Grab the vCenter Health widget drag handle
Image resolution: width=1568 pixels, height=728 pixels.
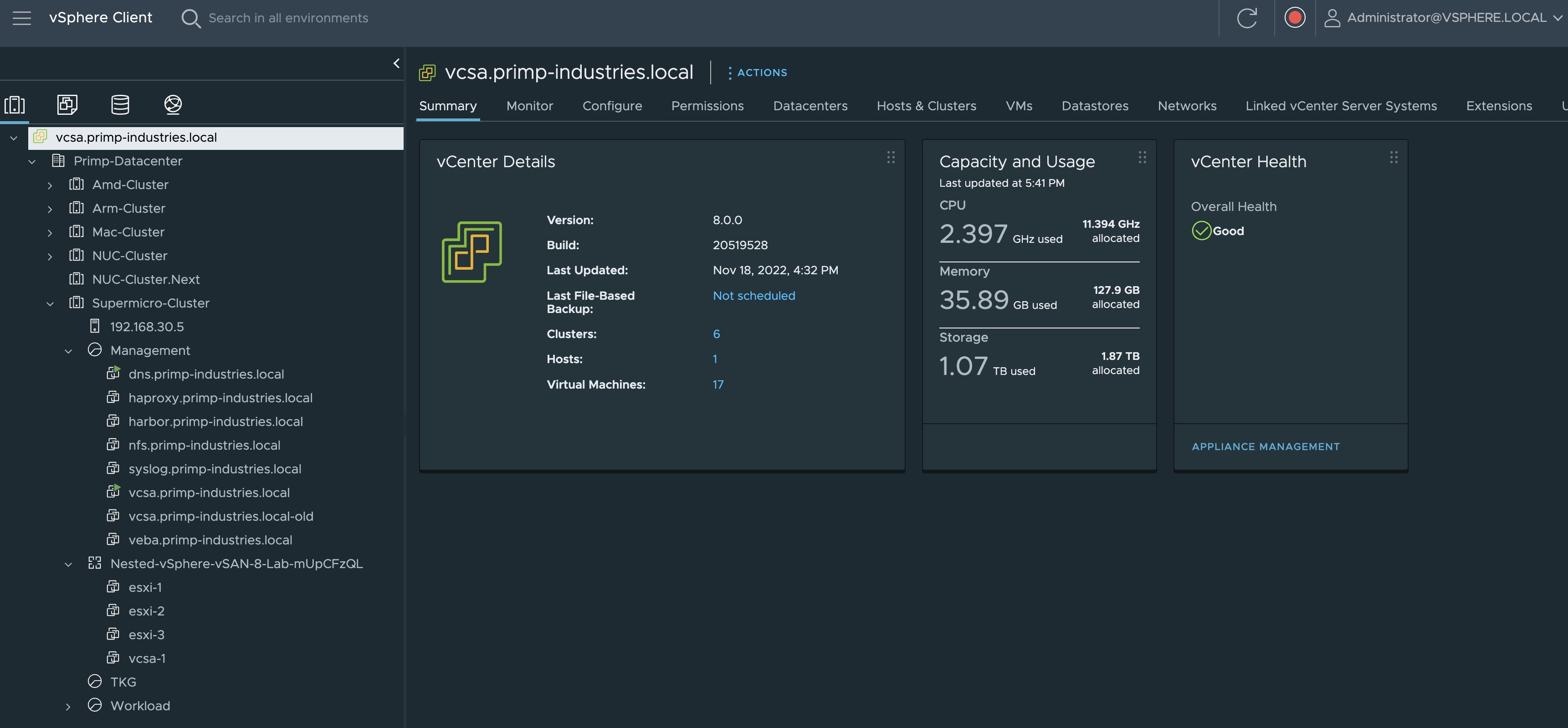coord(1394,157)
